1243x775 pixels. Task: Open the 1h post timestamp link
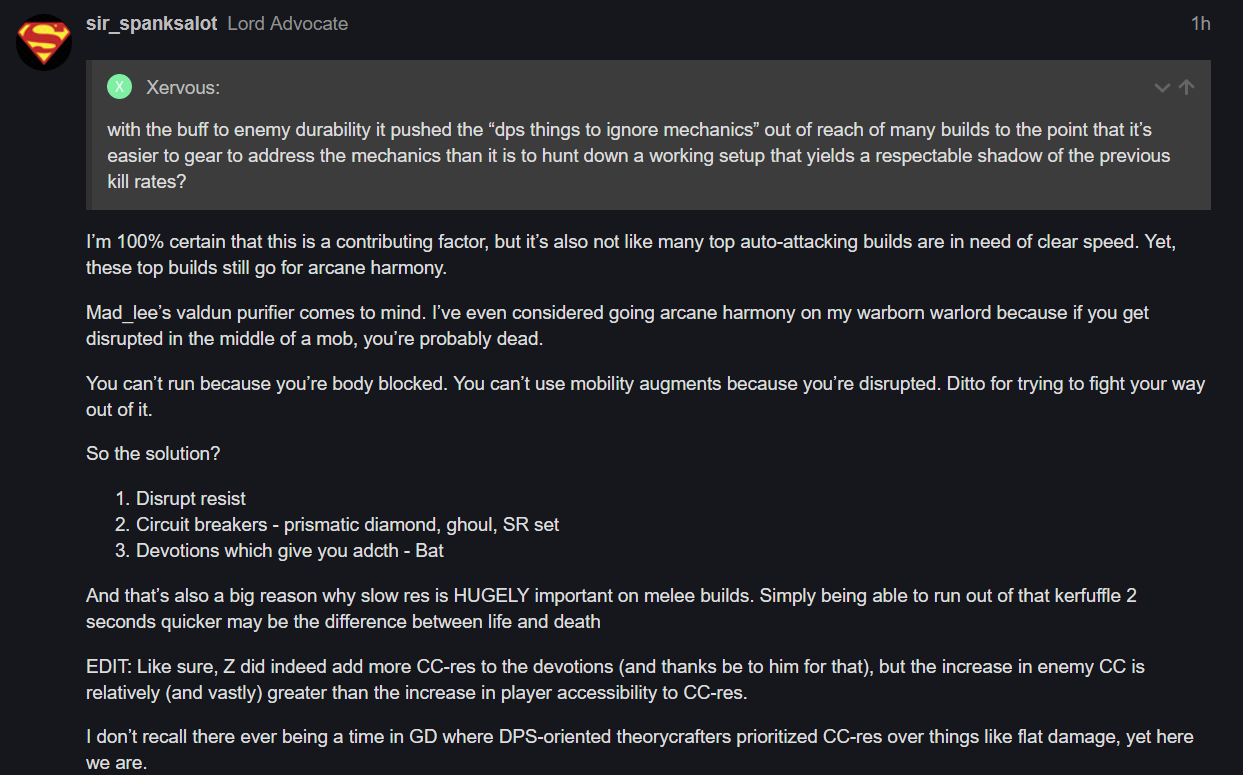1200,24
